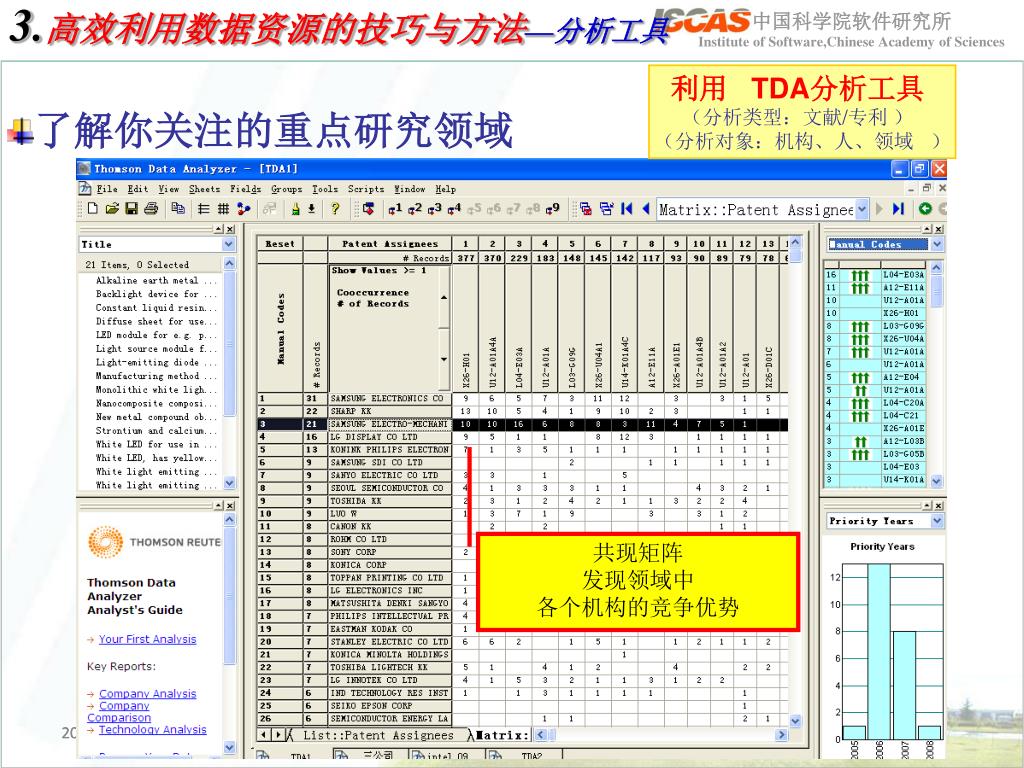The width and height of the screenshot is (1024, 768).
Task: Select 'Backlight device for' title item
Action: coord(155,294)
